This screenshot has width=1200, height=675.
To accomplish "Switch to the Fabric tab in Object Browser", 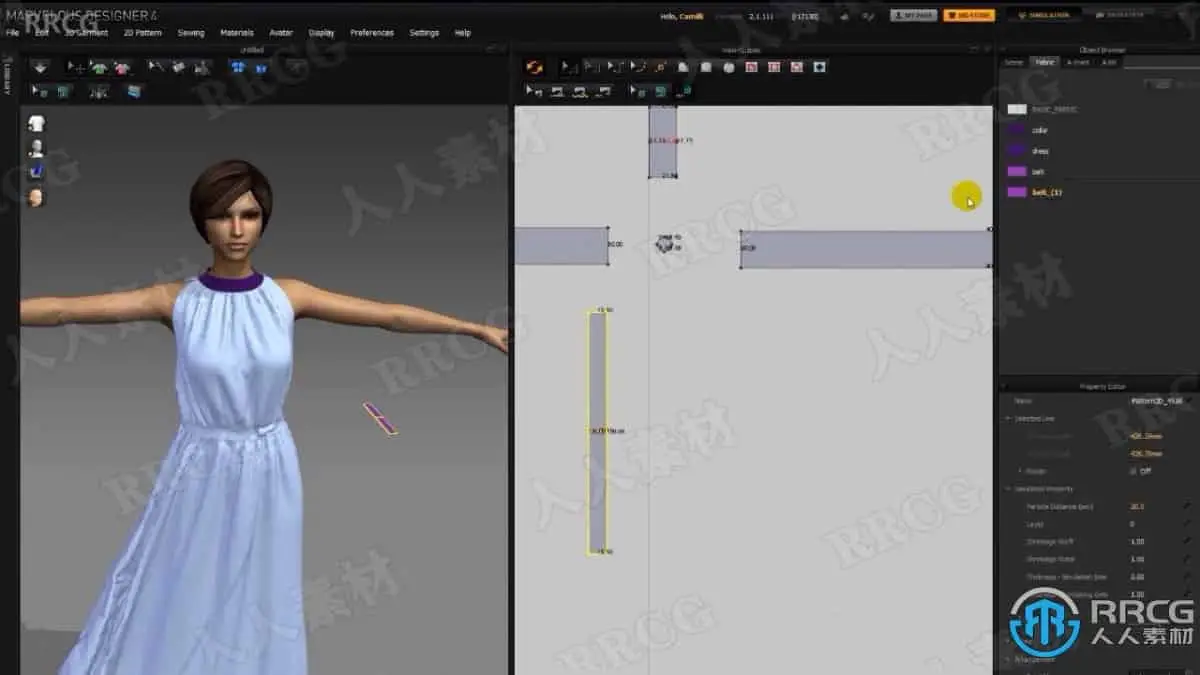I will coord(1044,62).
